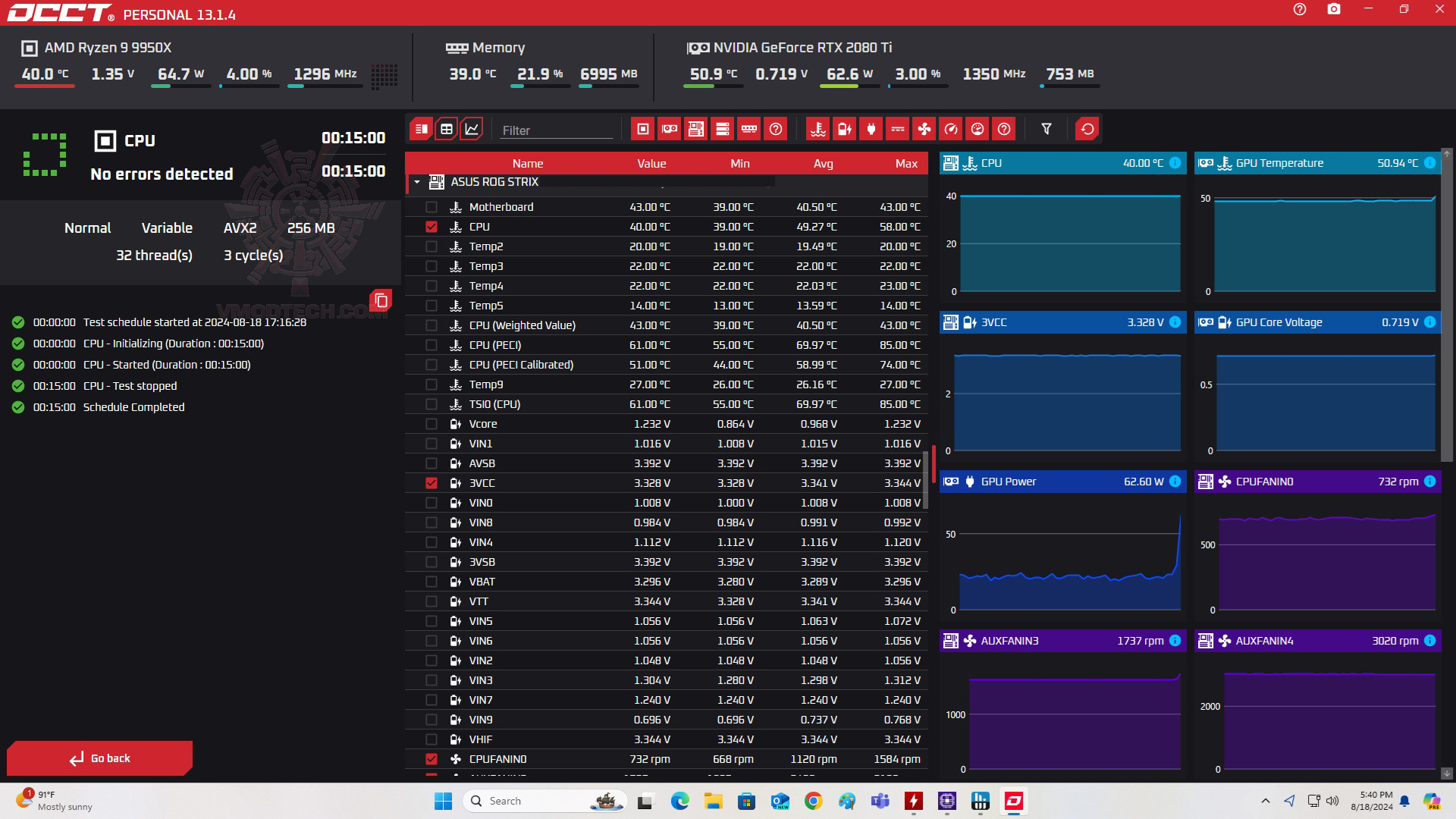Viewport: 1456px width, 819px height.
Task: Toggle temperature sensor type filter
Action: click(x=817, y=129)
